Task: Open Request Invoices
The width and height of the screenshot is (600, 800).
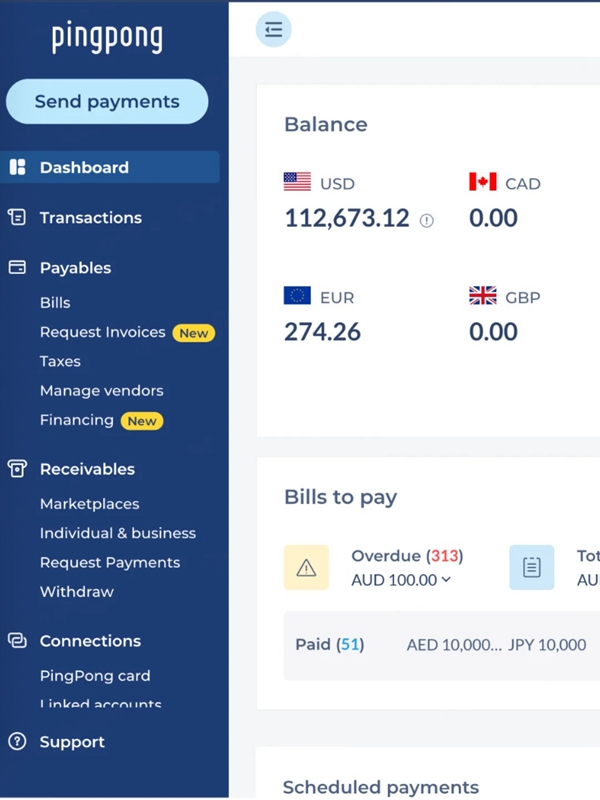Action: pyautogui.click(x=103, y=332)
